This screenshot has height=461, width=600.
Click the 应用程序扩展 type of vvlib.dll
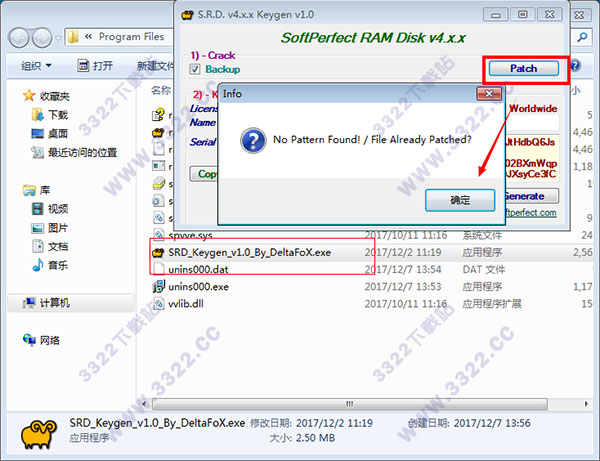(492, 304)
